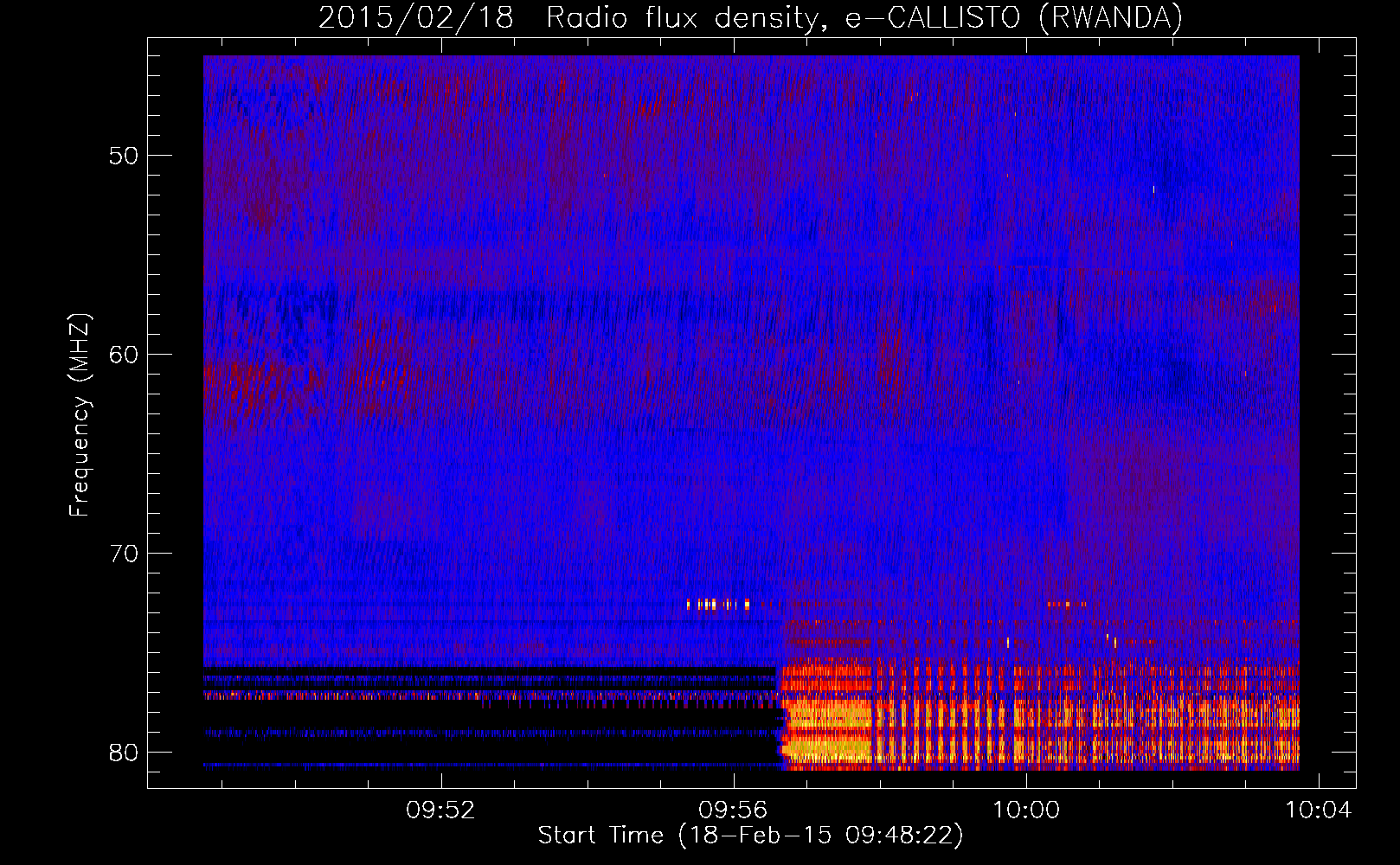This screenshot has height=865, width=1400.
Task: Click the '80' frequency tick label
Action: point(124,753)
